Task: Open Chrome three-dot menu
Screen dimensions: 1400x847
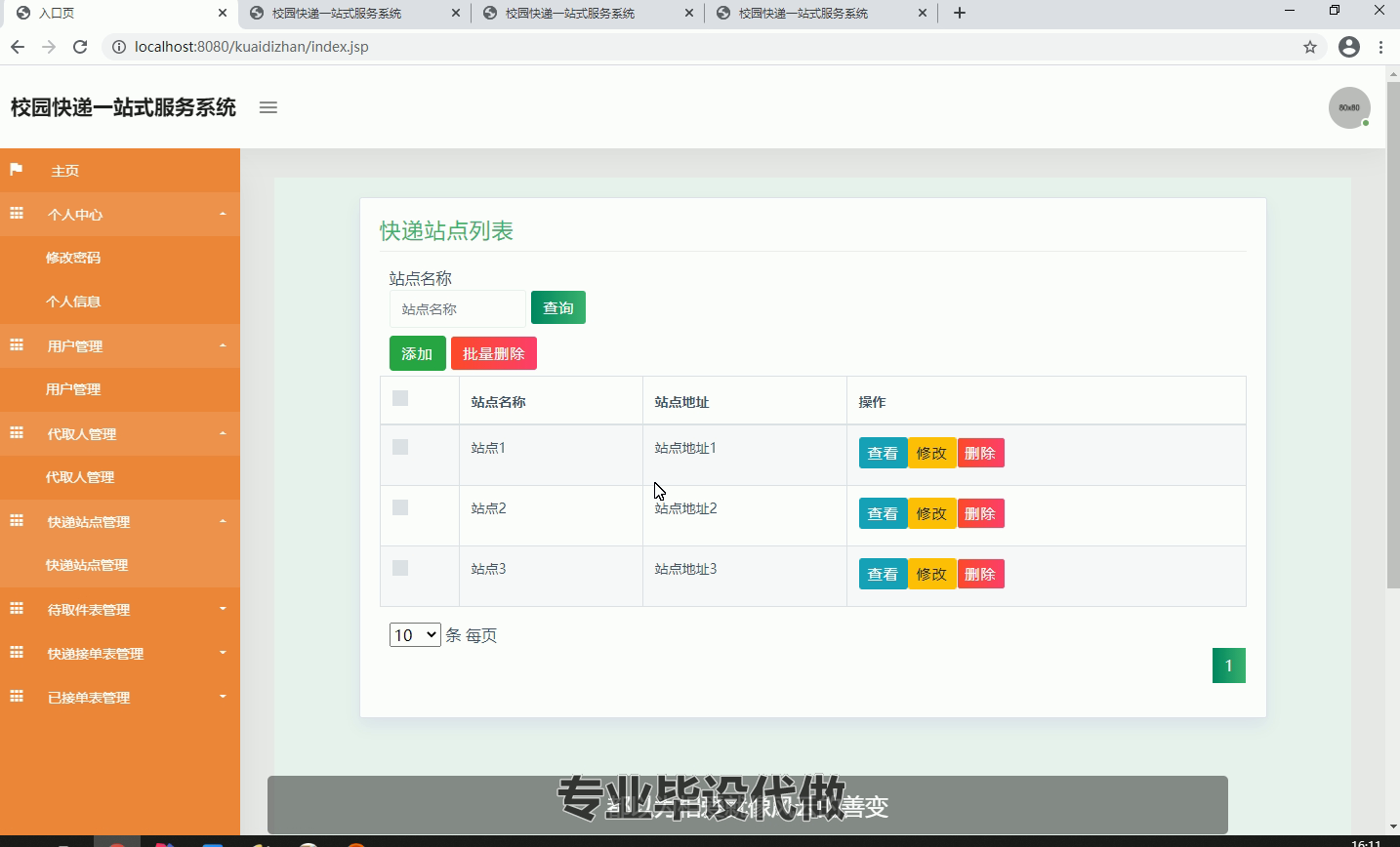Action: [x=1380, y=47]
